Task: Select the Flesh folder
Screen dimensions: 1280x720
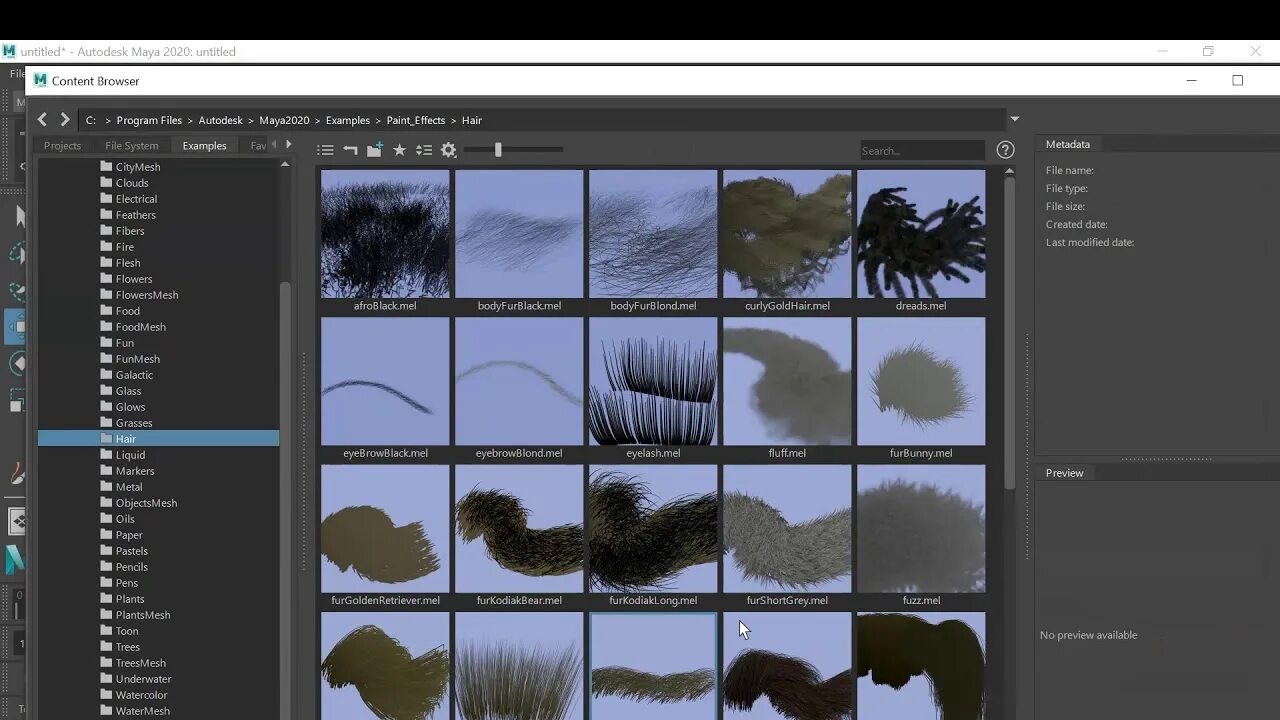Action: click(128, 263)
